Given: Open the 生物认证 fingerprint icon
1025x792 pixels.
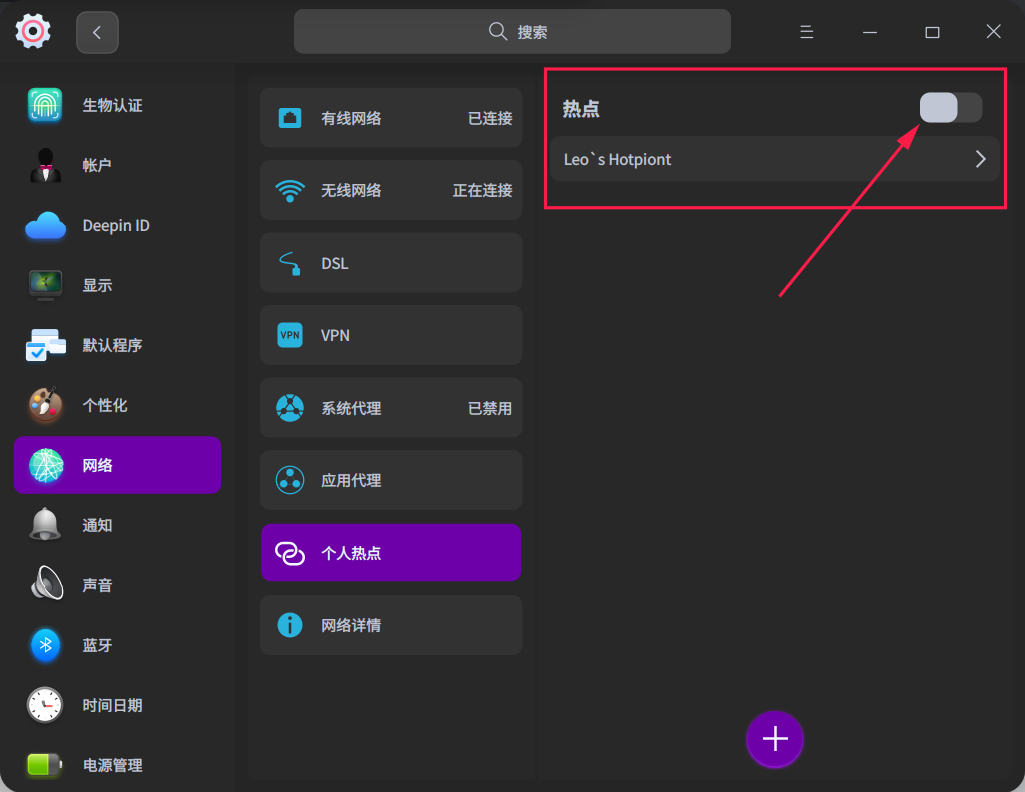Looking at the screenshot, I should click(x=45, y=105).
